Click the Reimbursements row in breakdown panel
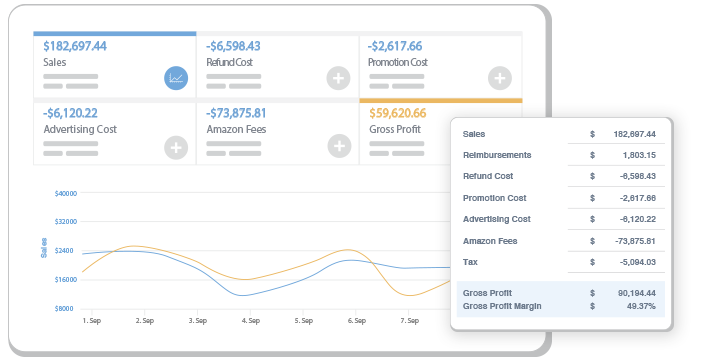Viewport: 702px width, 363px height. (560, 155)
